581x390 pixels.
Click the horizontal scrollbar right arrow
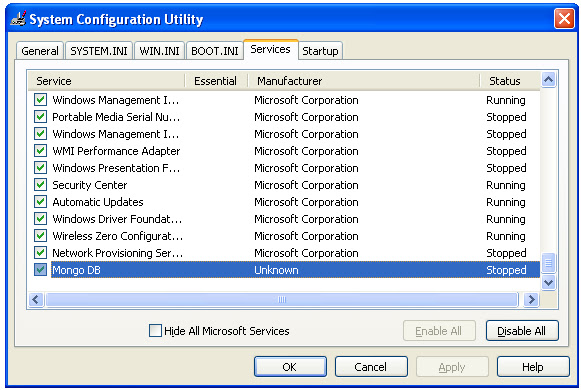pyautogui.click(x=531, y=299)
